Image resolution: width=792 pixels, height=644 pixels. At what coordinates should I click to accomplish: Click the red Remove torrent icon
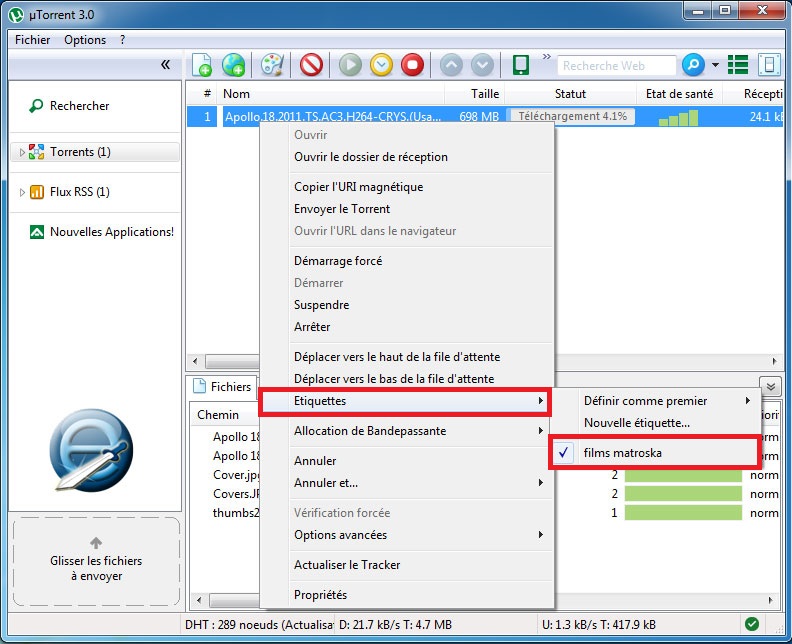tap(311, 65)
